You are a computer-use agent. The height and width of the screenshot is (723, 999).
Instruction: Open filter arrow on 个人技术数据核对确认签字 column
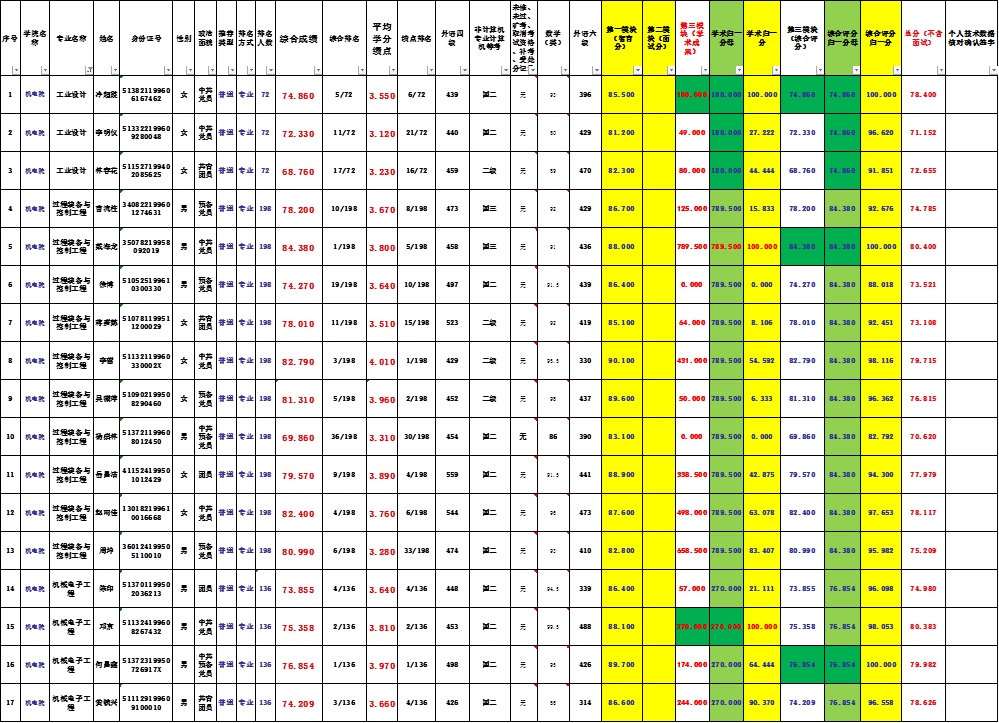[x=992, y=70]
